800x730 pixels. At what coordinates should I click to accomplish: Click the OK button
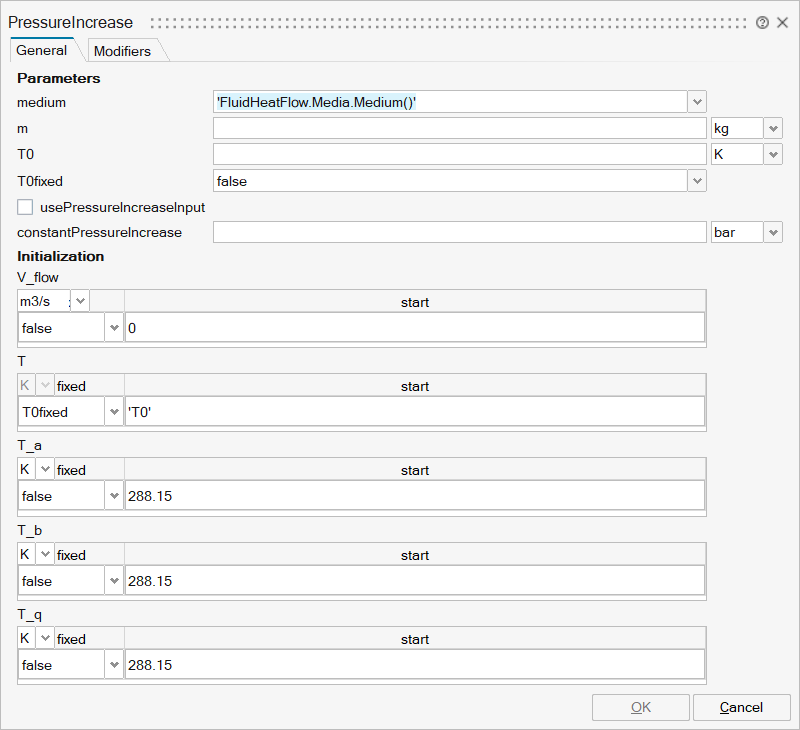click(x=641, y=707)
